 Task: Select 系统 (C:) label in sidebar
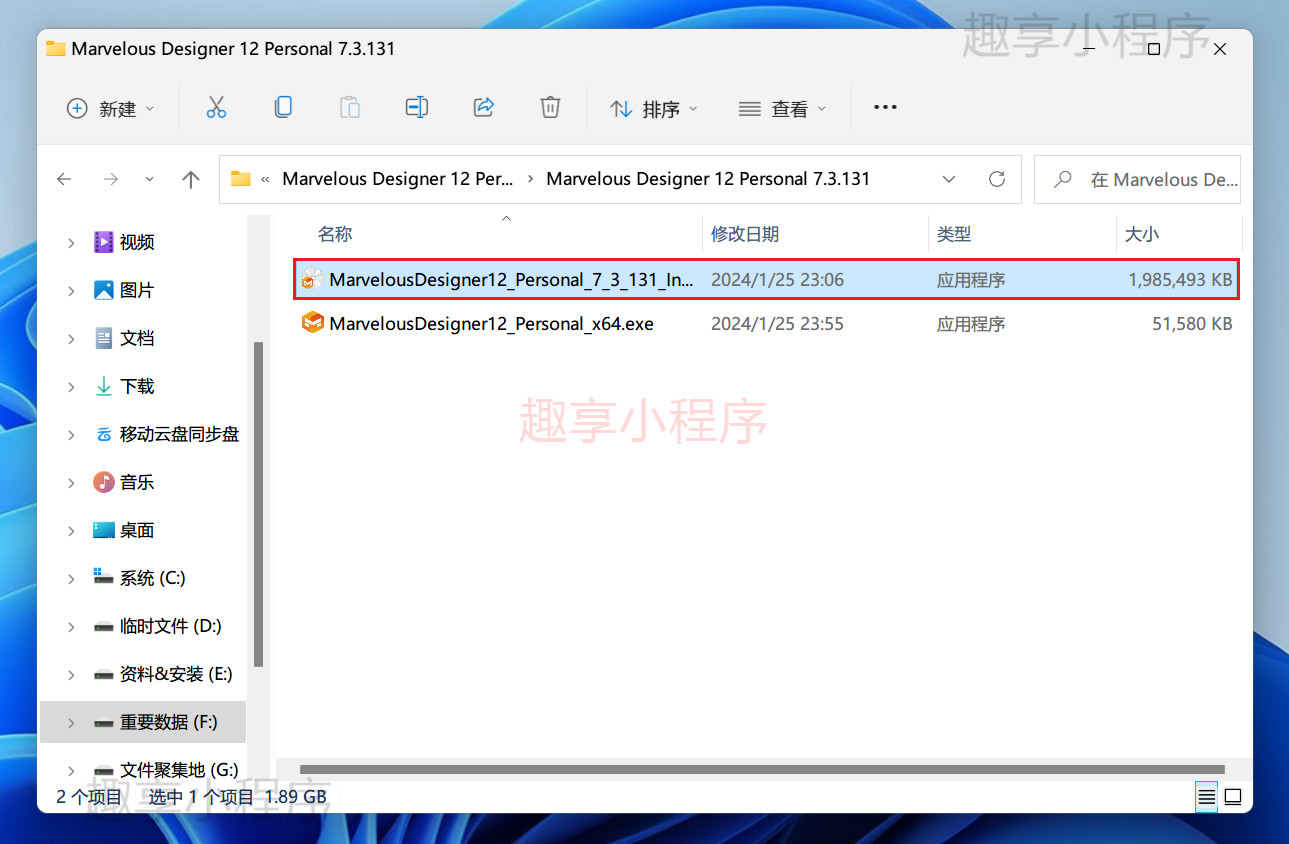coord(153,578)
